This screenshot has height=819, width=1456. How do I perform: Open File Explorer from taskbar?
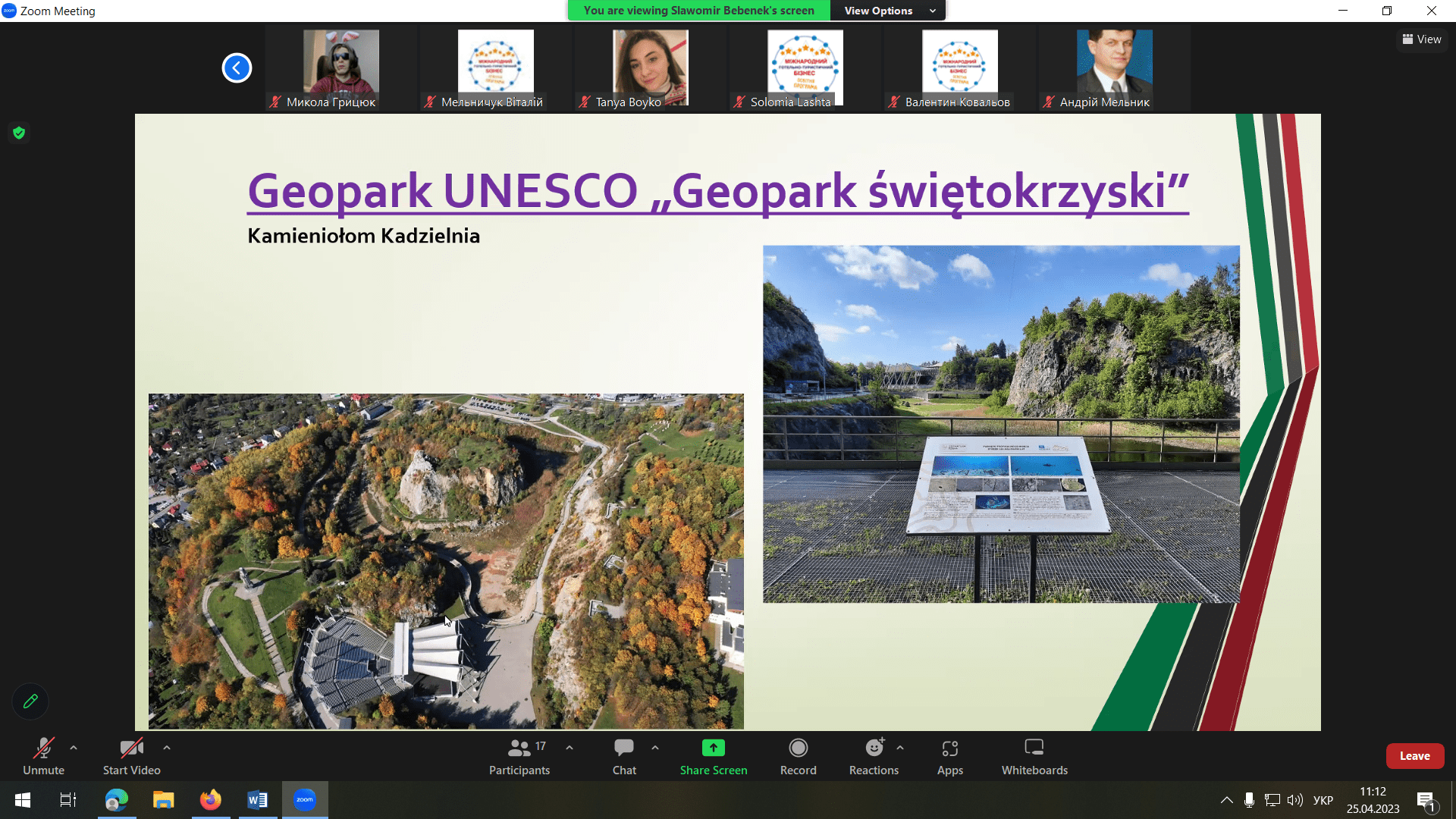click(x=164, y=800)
